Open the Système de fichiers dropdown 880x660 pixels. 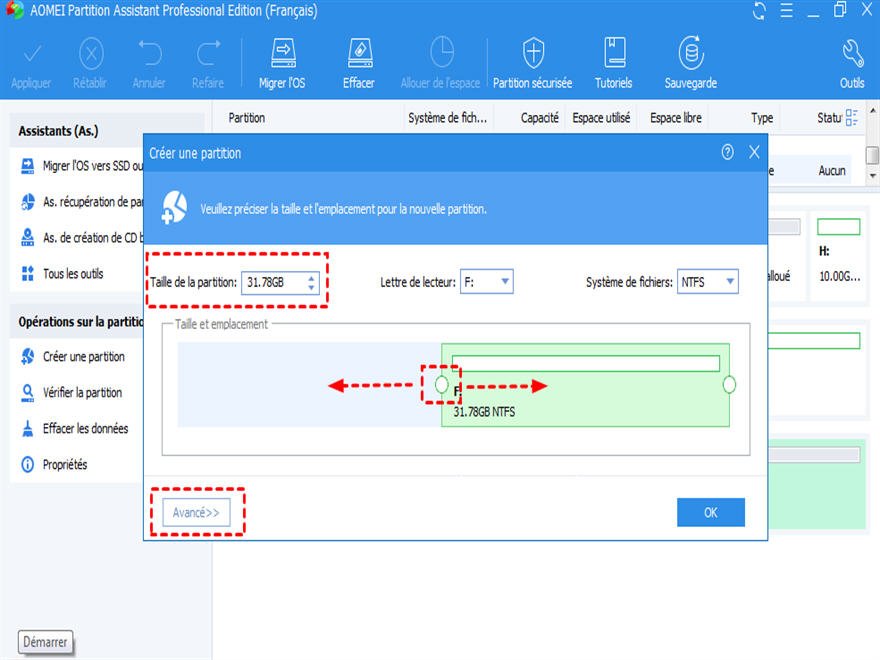pos(708,282)
